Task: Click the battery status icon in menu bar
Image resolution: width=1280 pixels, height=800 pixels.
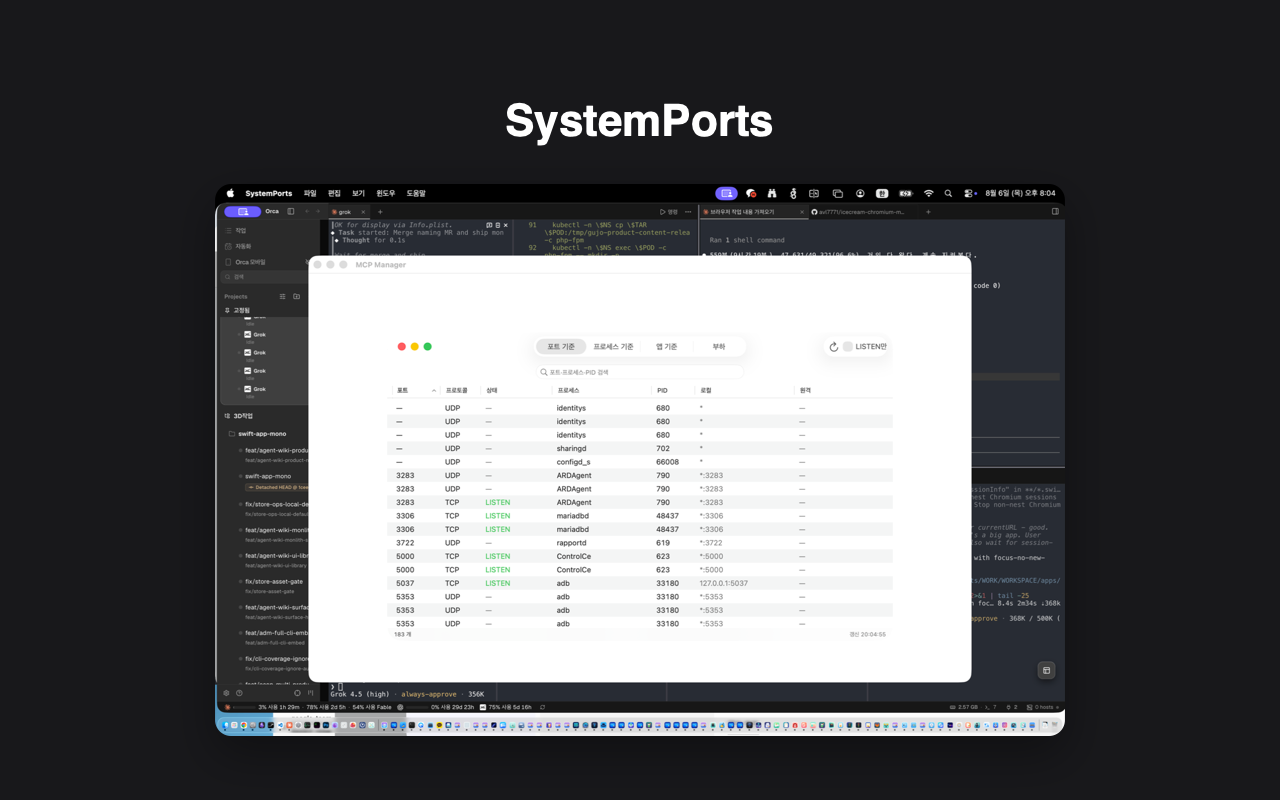Action: (x=905, y=193)
